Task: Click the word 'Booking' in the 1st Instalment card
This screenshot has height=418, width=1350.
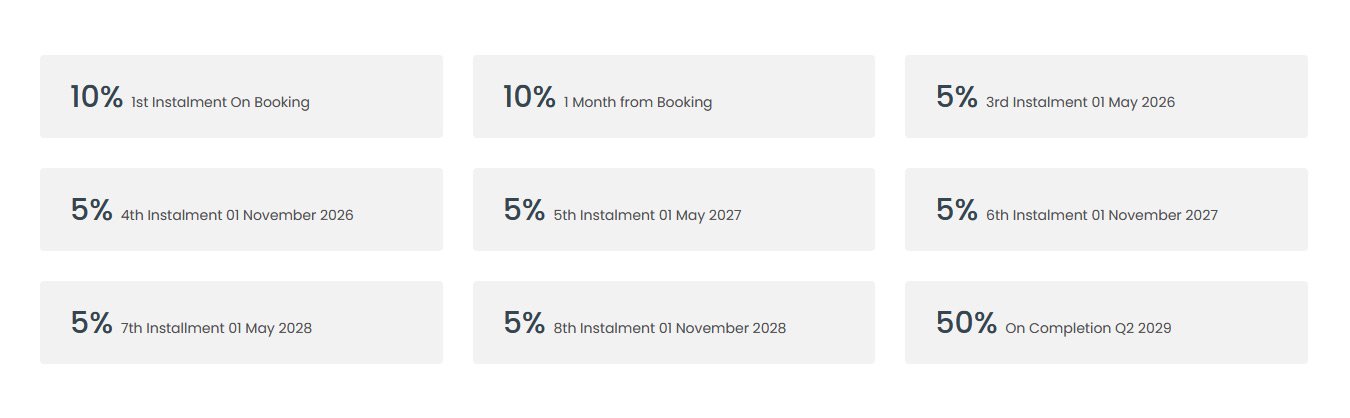Action: [282, 102]
